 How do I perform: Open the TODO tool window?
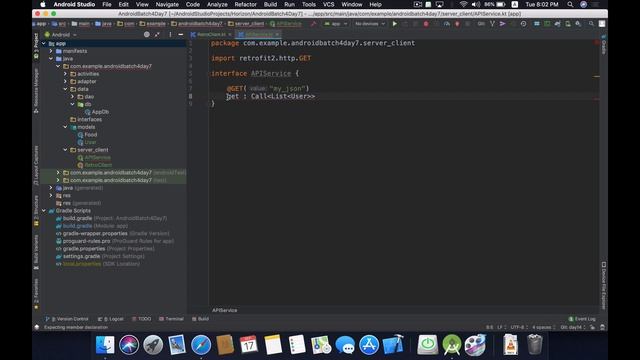coord(141,319)
